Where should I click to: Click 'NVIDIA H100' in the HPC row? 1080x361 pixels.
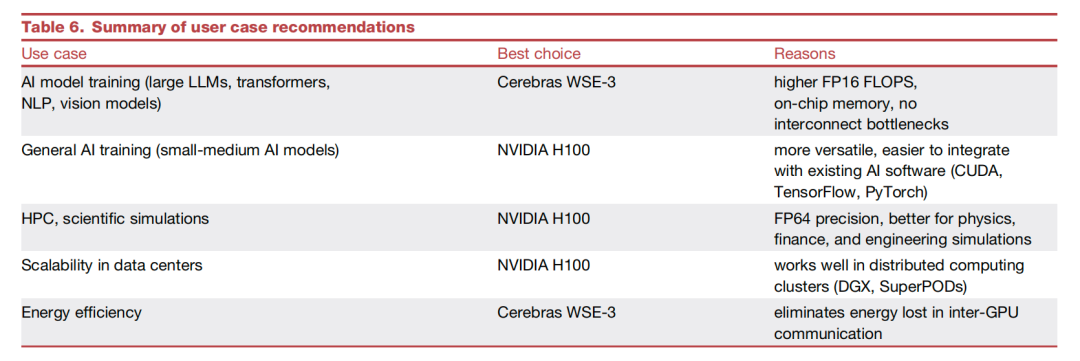(543, 219)
